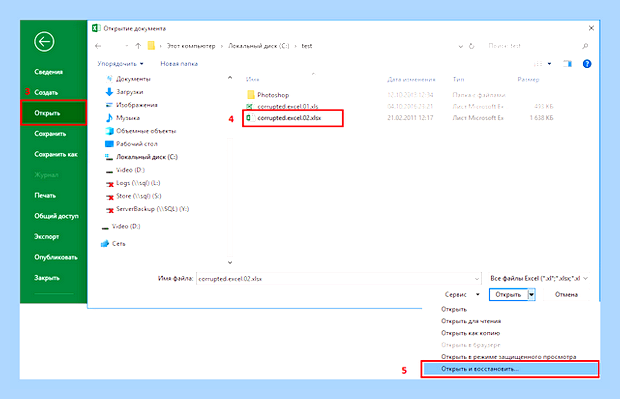
Task: Click Этот компьютер in breadcrumb path
Action: pos(191,46)
